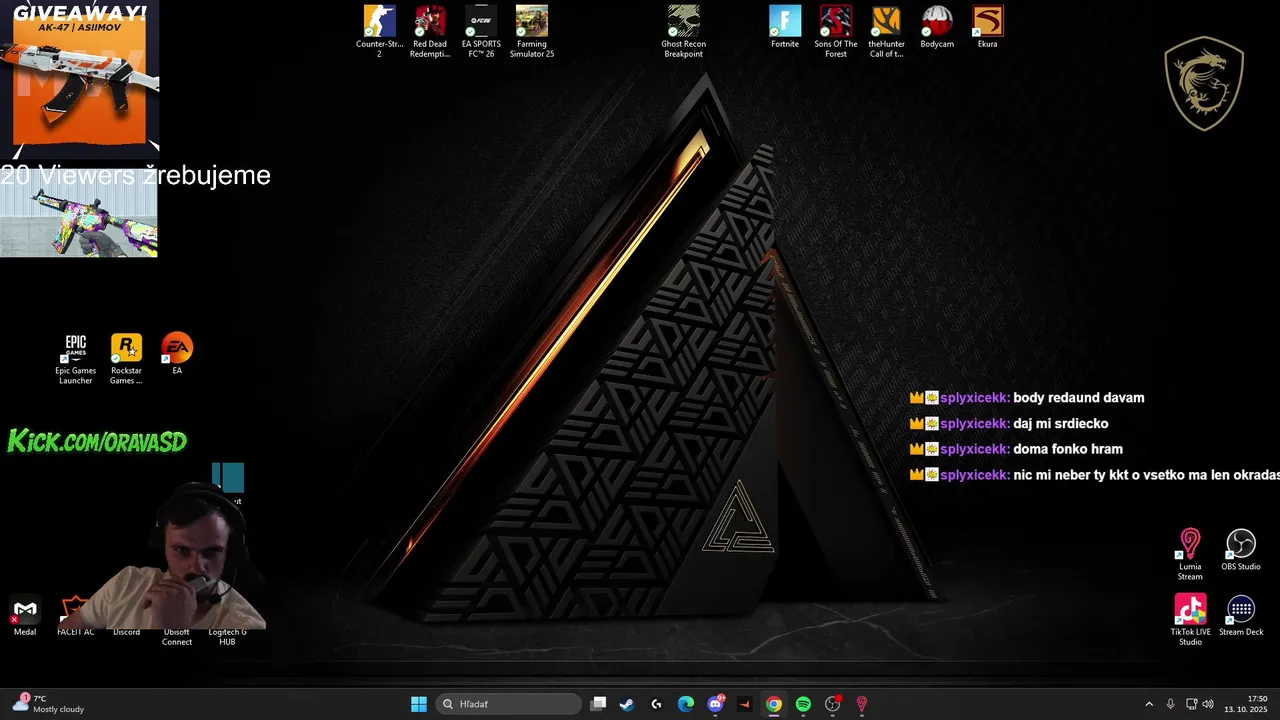Select the OBS Studio desktop icon

tap(1241, 550)
